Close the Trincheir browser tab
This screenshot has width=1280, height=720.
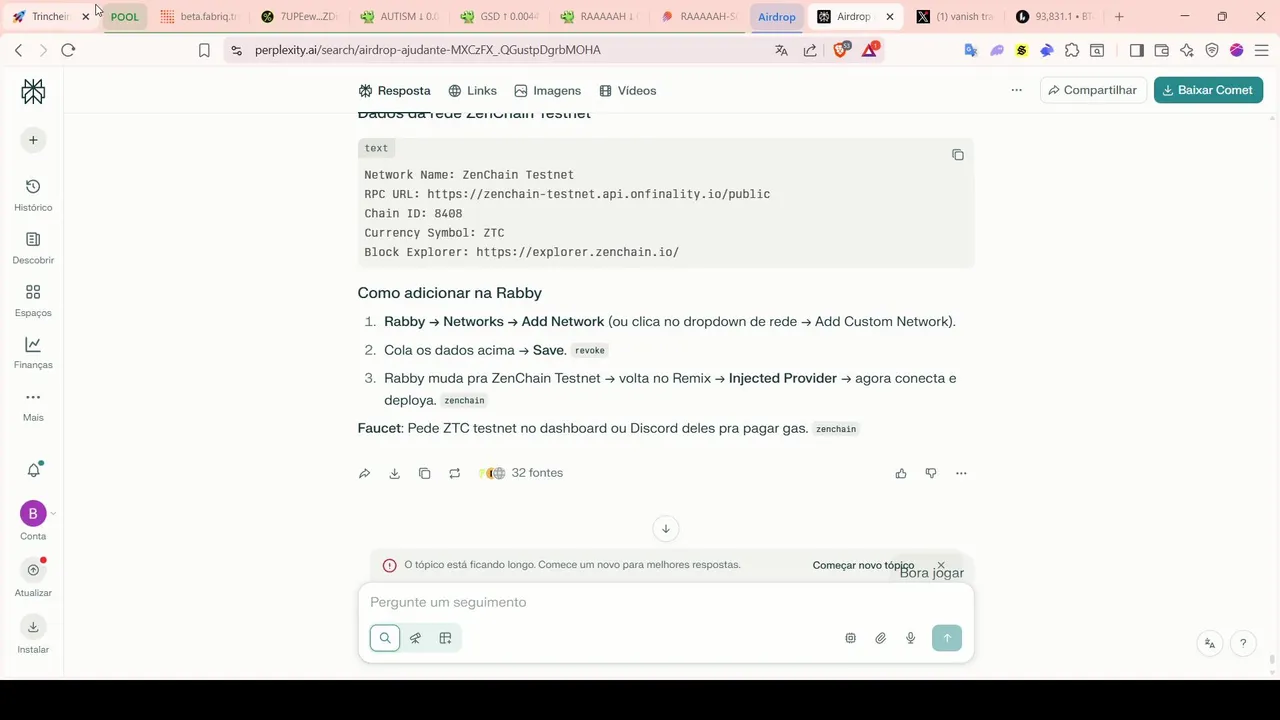(x=85, y=17)
